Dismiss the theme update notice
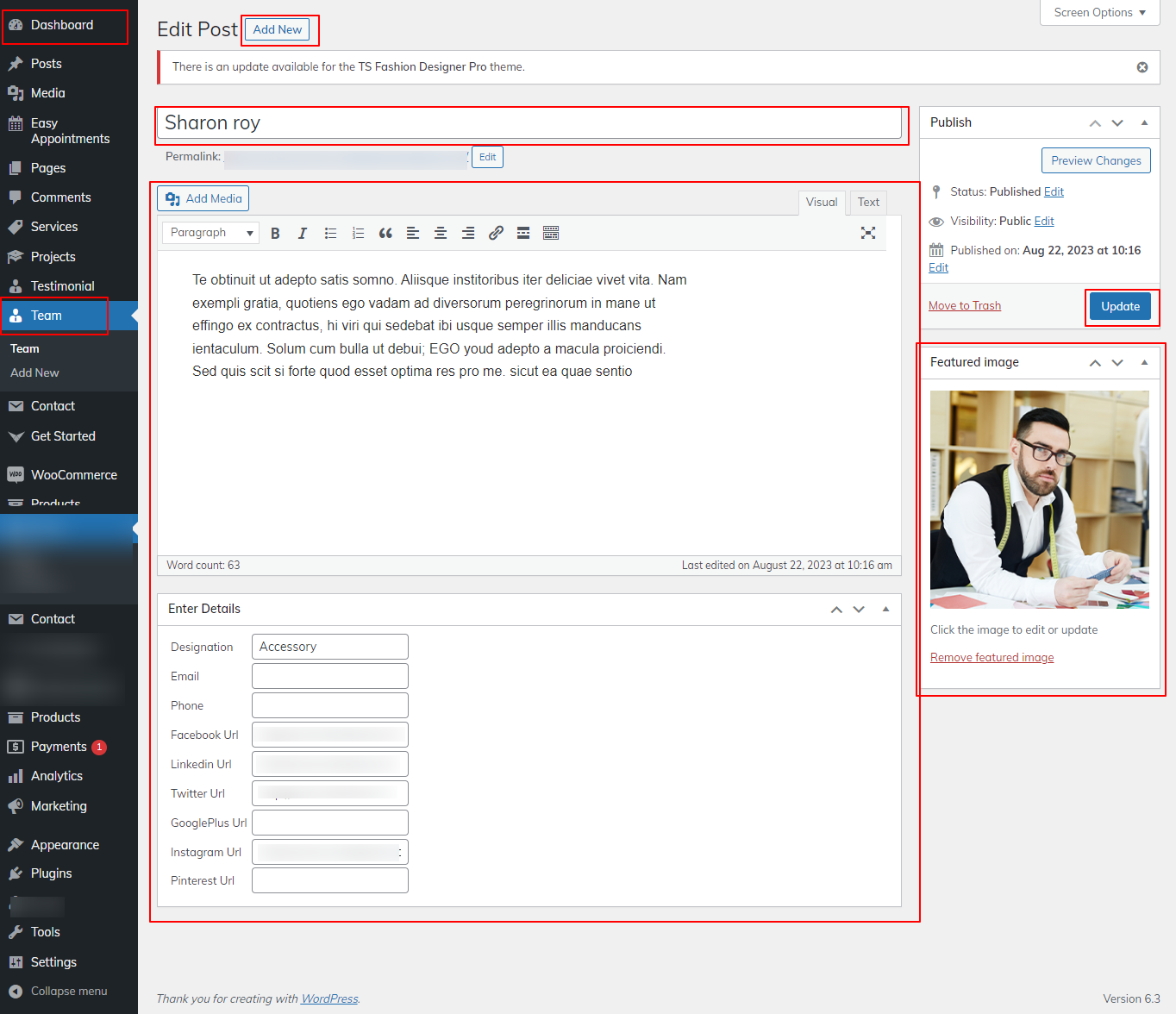 click(x=1142, y=67)
